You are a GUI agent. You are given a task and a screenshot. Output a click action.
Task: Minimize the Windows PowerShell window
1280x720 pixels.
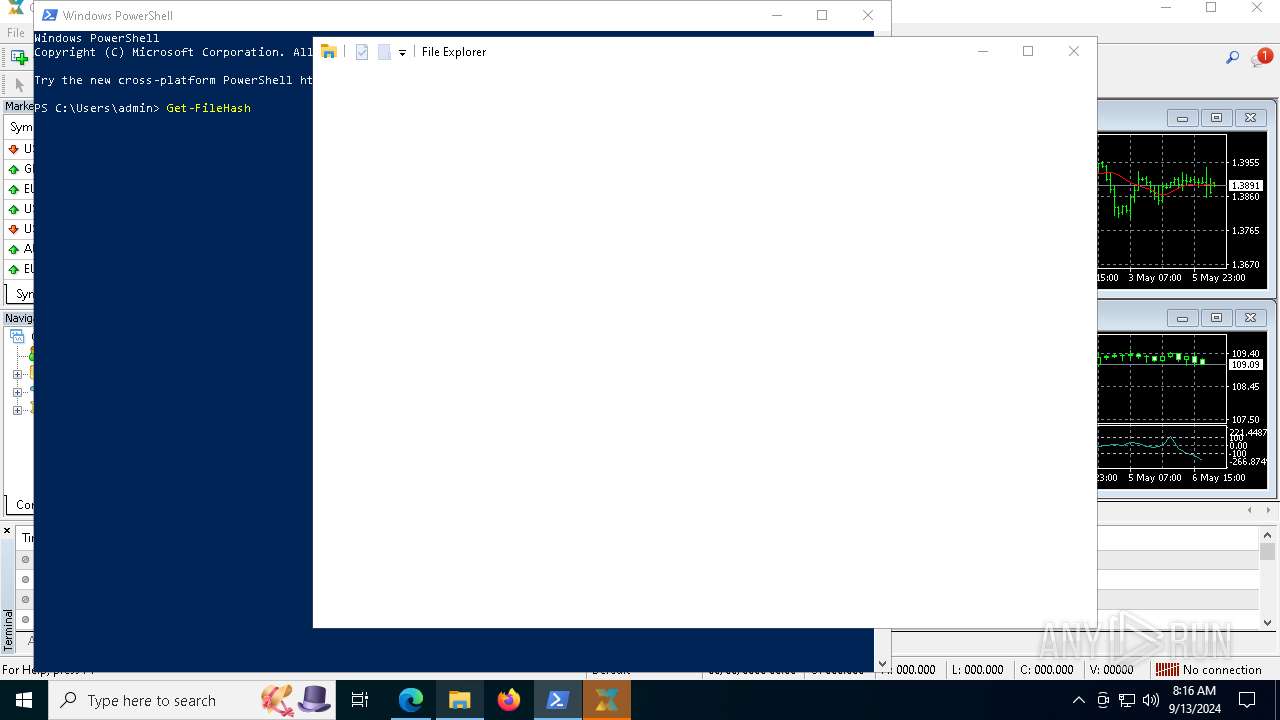[776, 15]
